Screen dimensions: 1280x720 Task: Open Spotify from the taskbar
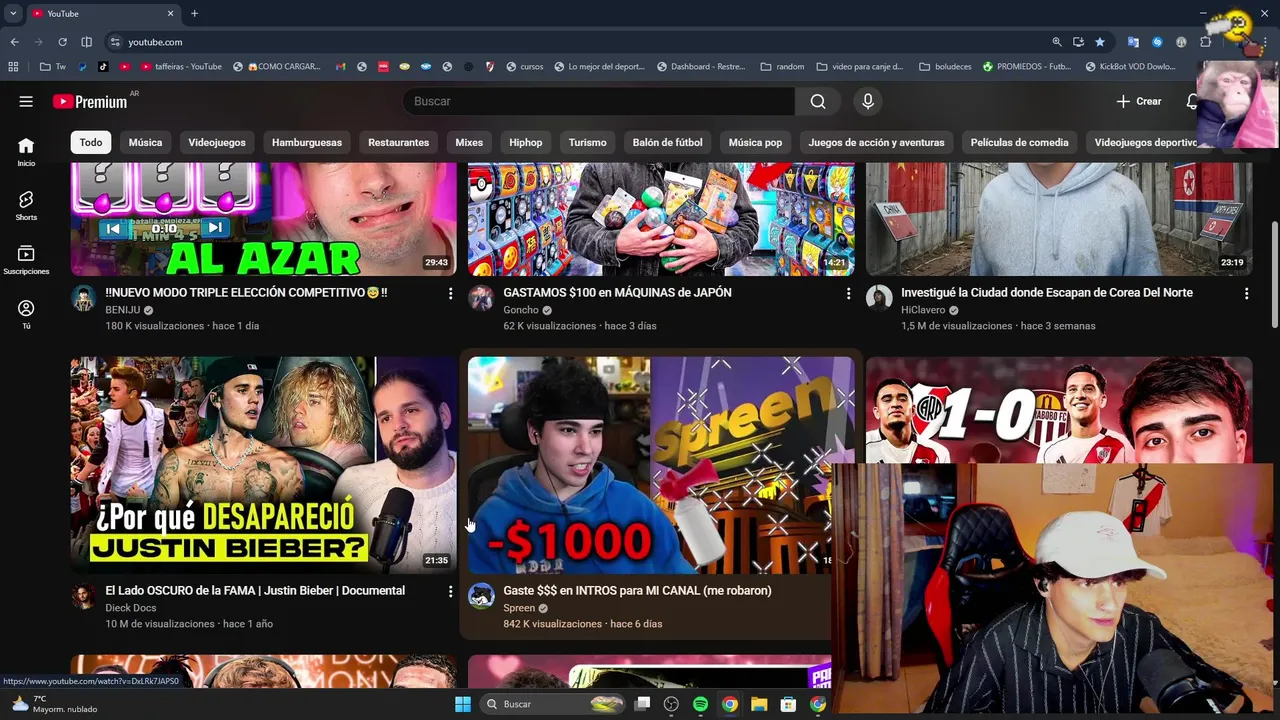(x=700, y=704)
